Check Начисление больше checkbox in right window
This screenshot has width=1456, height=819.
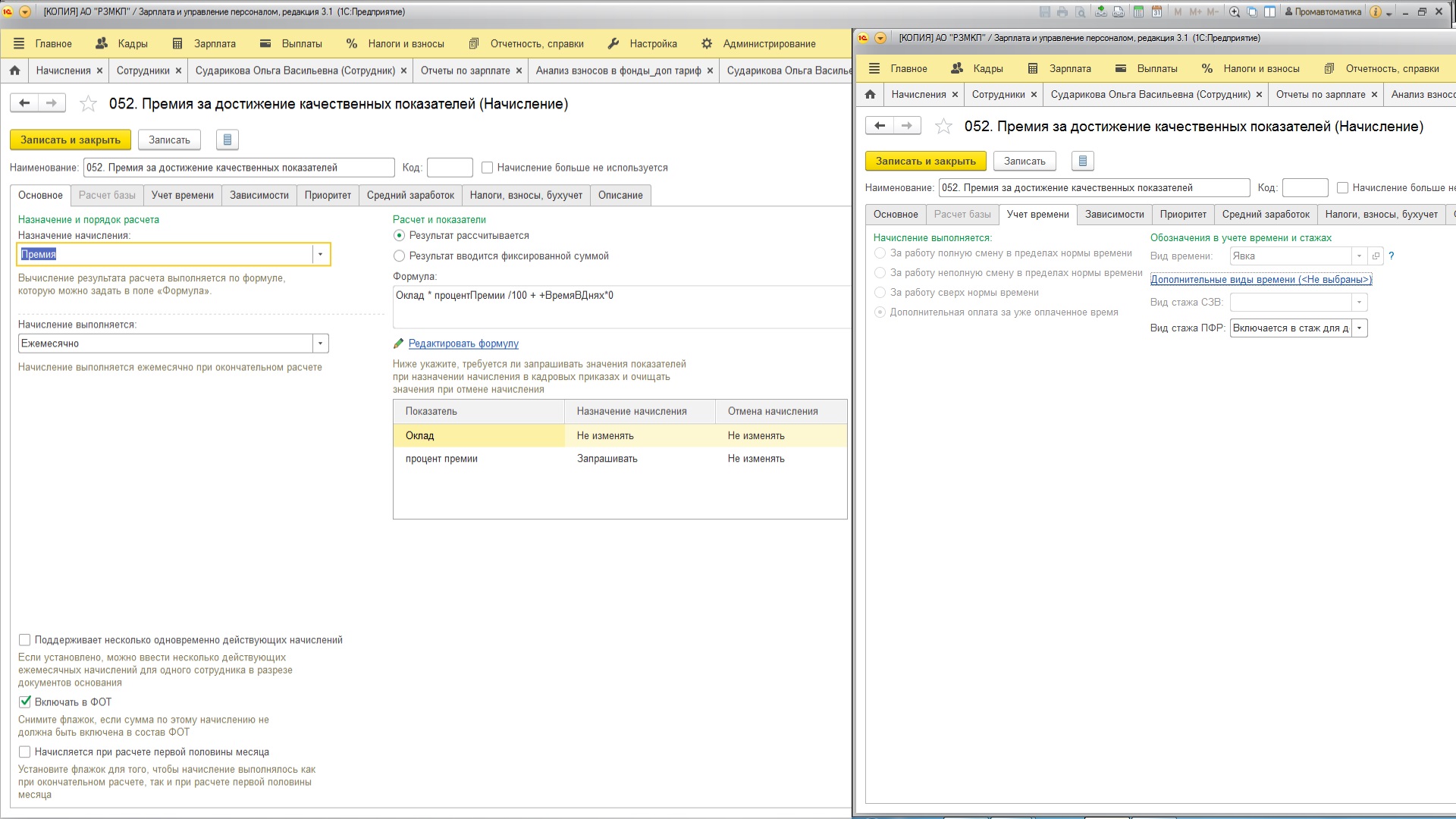(1342, 187)
